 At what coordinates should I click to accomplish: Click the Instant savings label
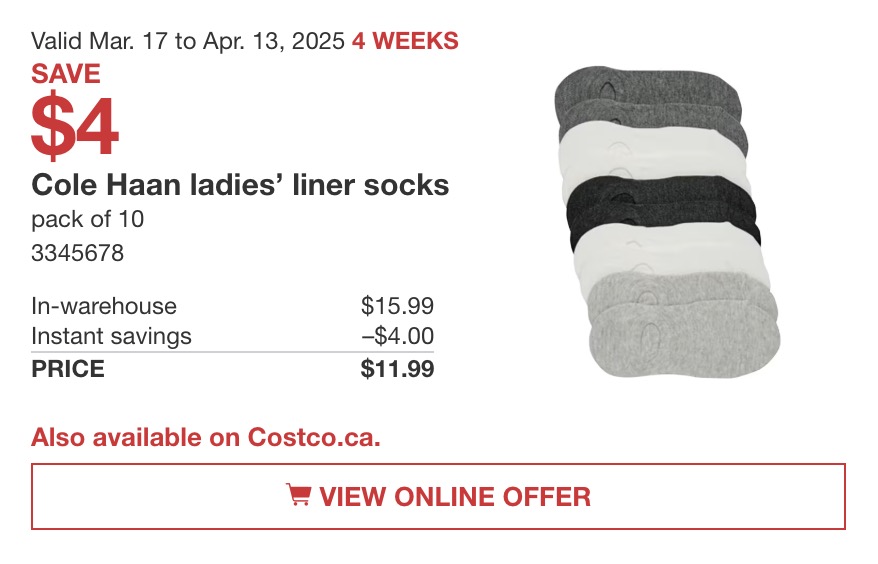tap(111, 337)
